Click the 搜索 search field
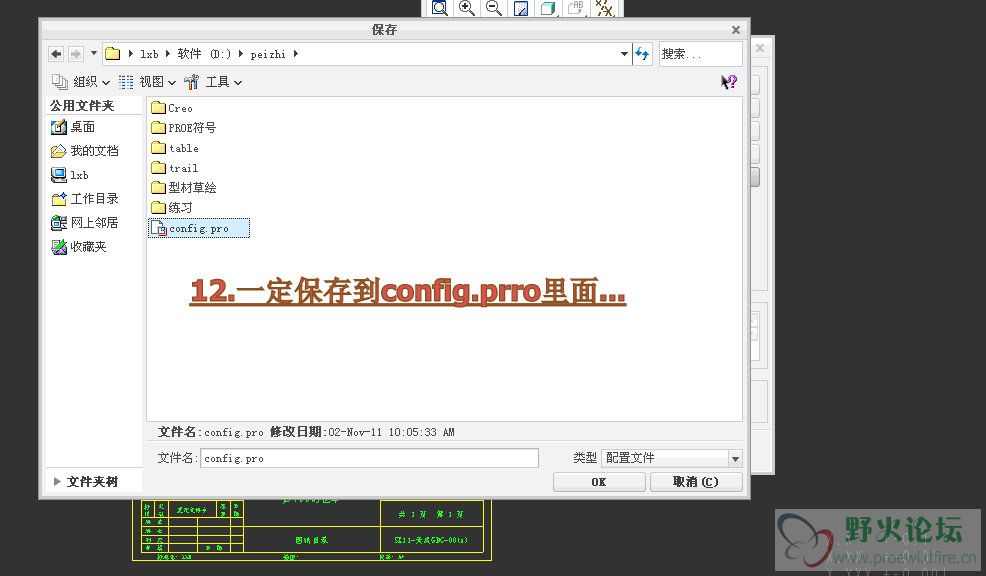The image size is (986, 576). click(700, 54)
